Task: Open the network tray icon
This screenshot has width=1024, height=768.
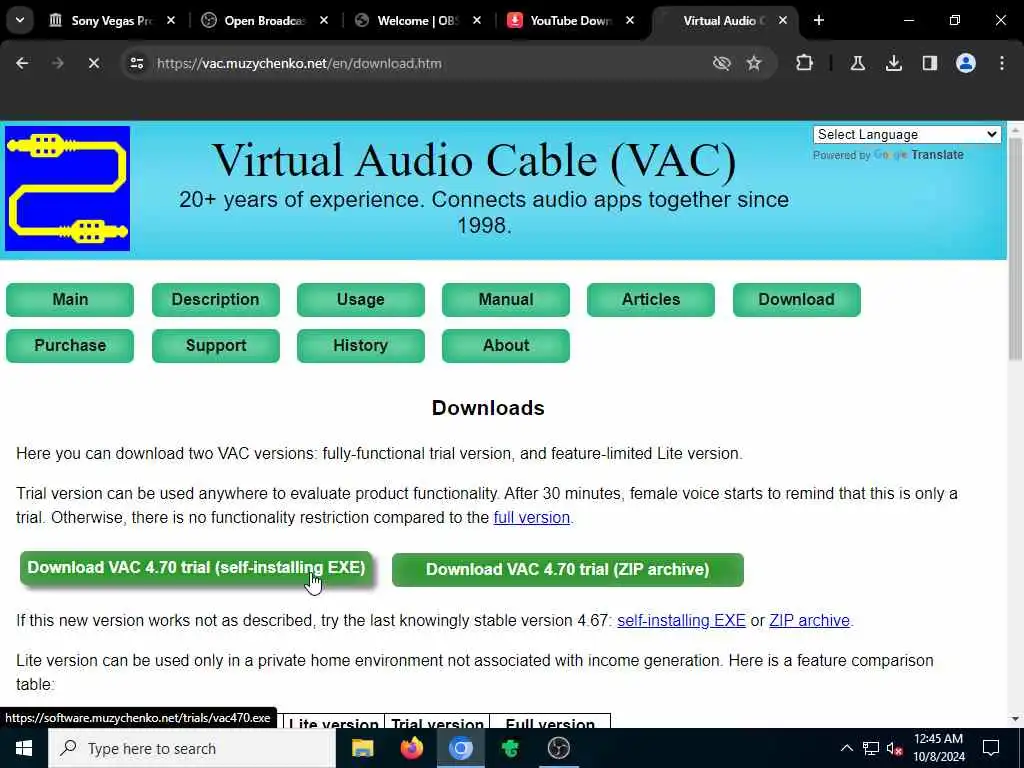Action: 871,748
